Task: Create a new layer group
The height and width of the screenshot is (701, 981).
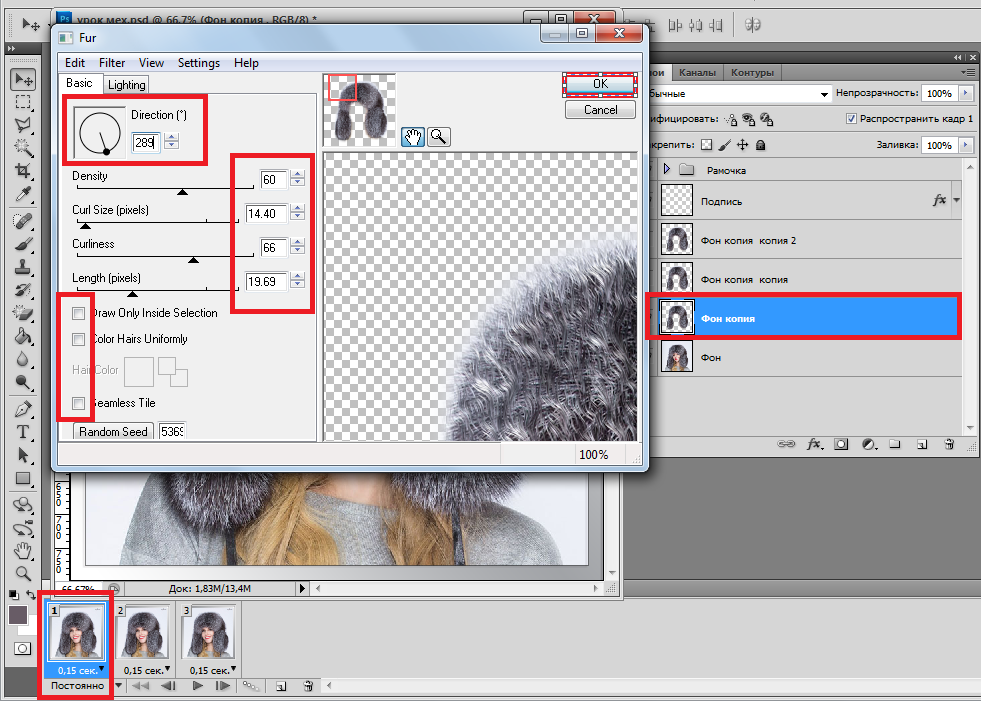Action: pyautogui.click(x=895, y=444)
